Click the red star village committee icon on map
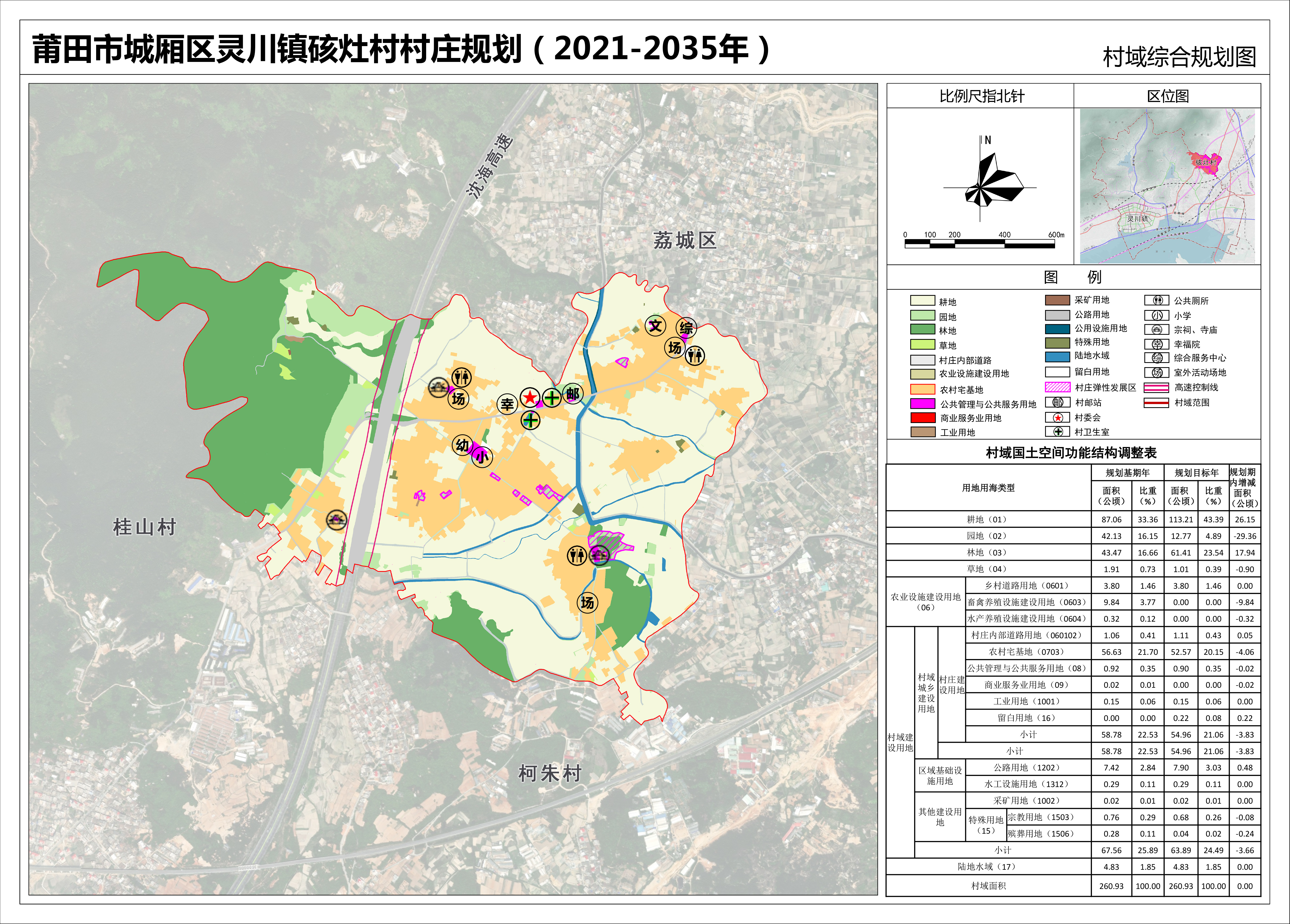1290x924 pixels. 530,397
